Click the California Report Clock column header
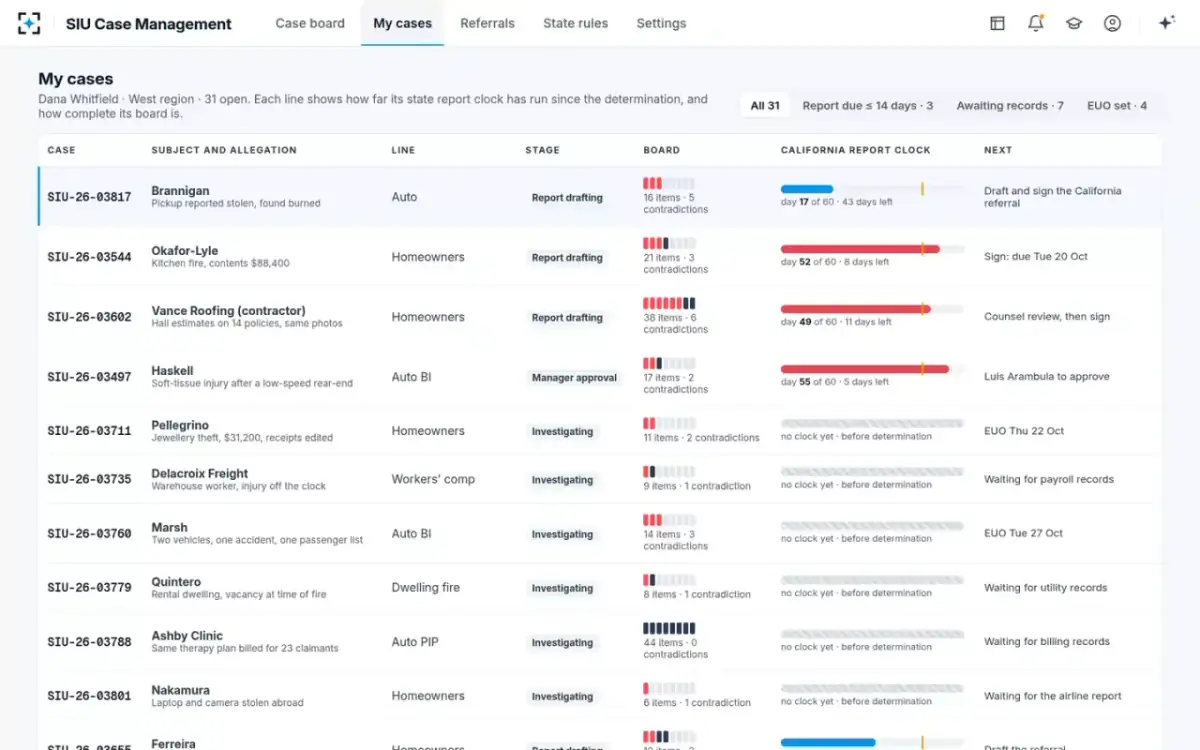The image size is (1200, 750). click(x=855, y=150)
